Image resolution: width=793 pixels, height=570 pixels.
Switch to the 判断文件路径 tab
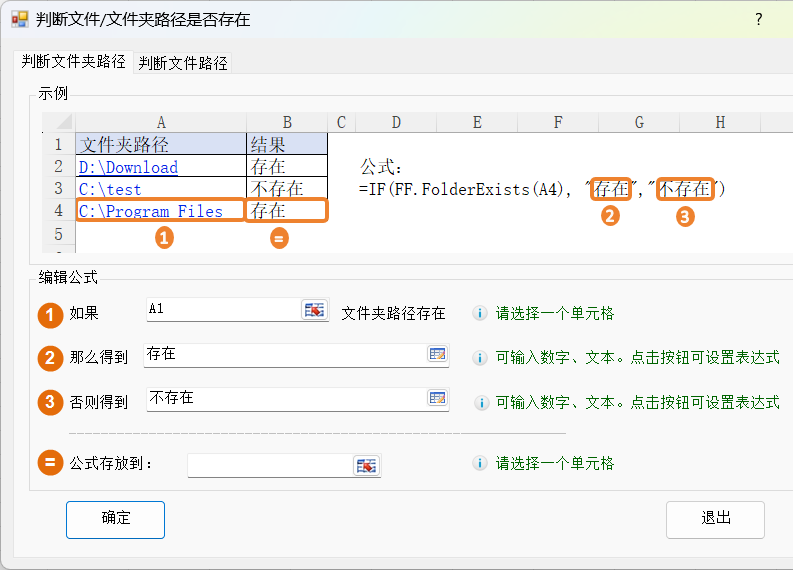coord(183,63)
